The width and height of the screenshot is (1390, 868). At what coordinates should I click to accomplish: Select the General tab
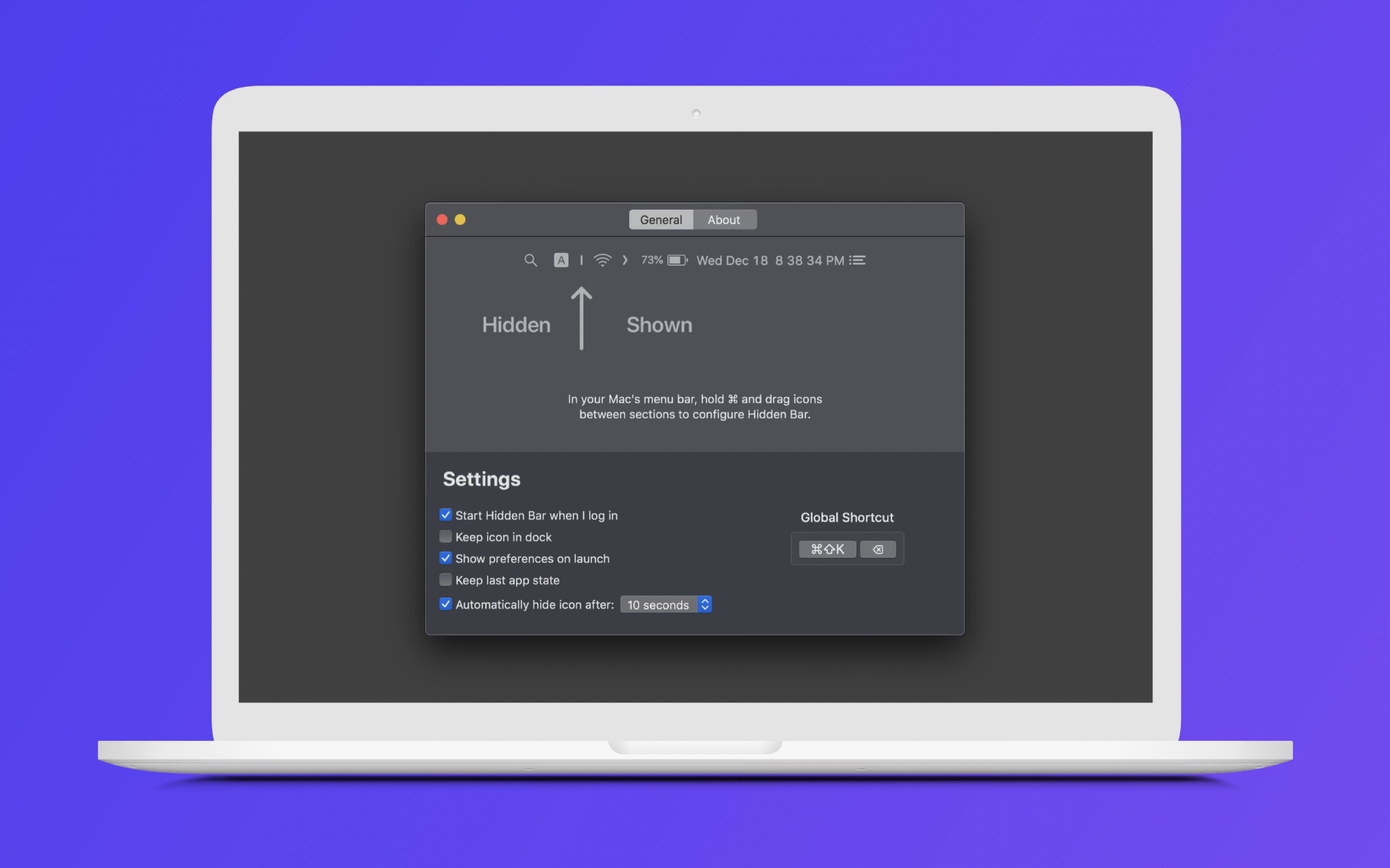tap(661, 220)
